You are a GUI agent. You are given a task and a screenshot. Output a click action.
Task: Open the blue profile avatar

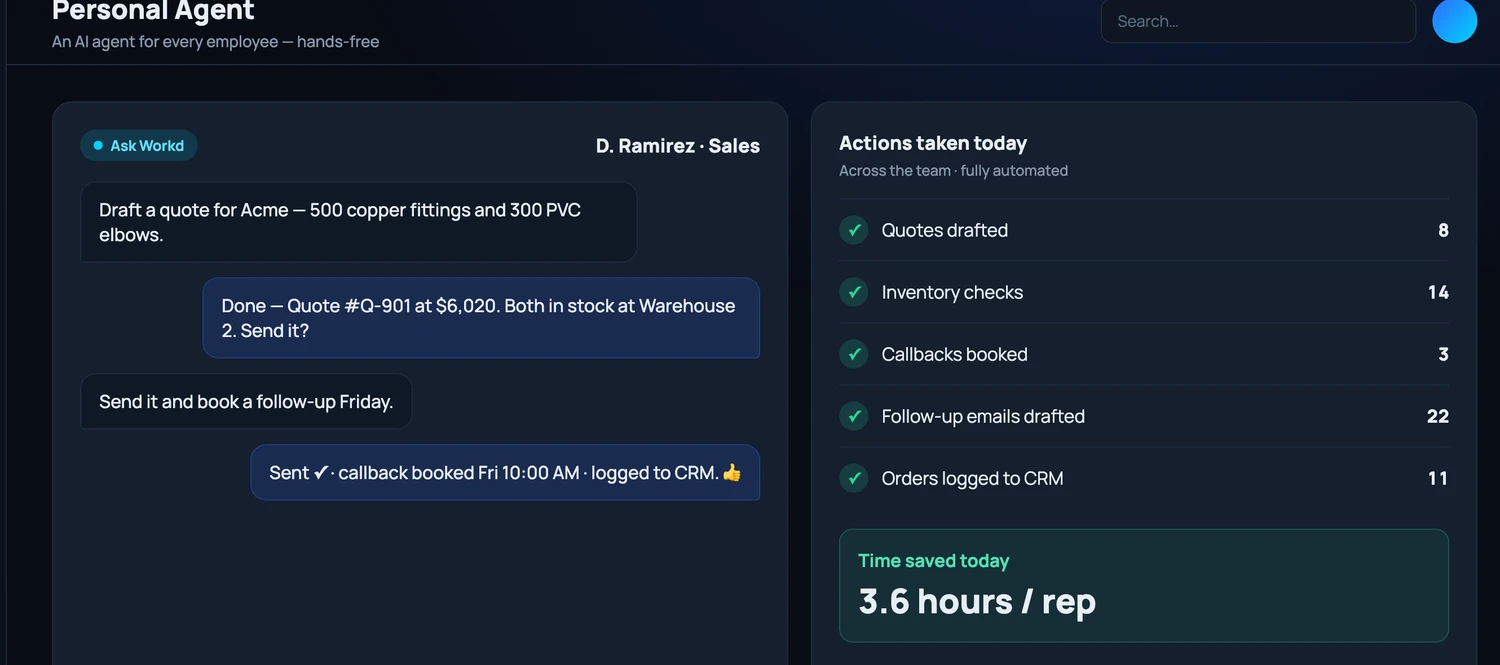pyautogui.click(x=1454, y=21)
